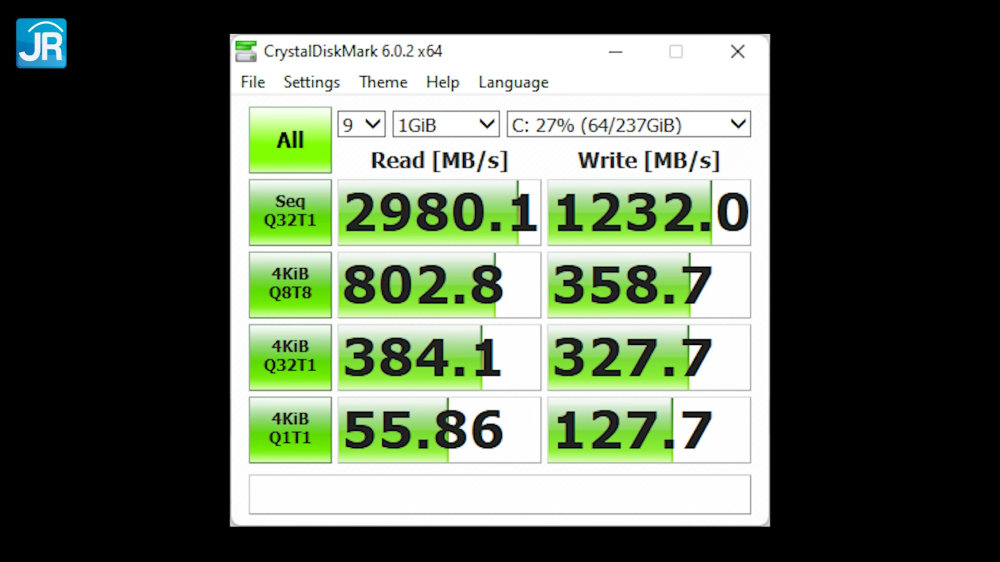Click the empty comment field at bottom

[499, 494]
